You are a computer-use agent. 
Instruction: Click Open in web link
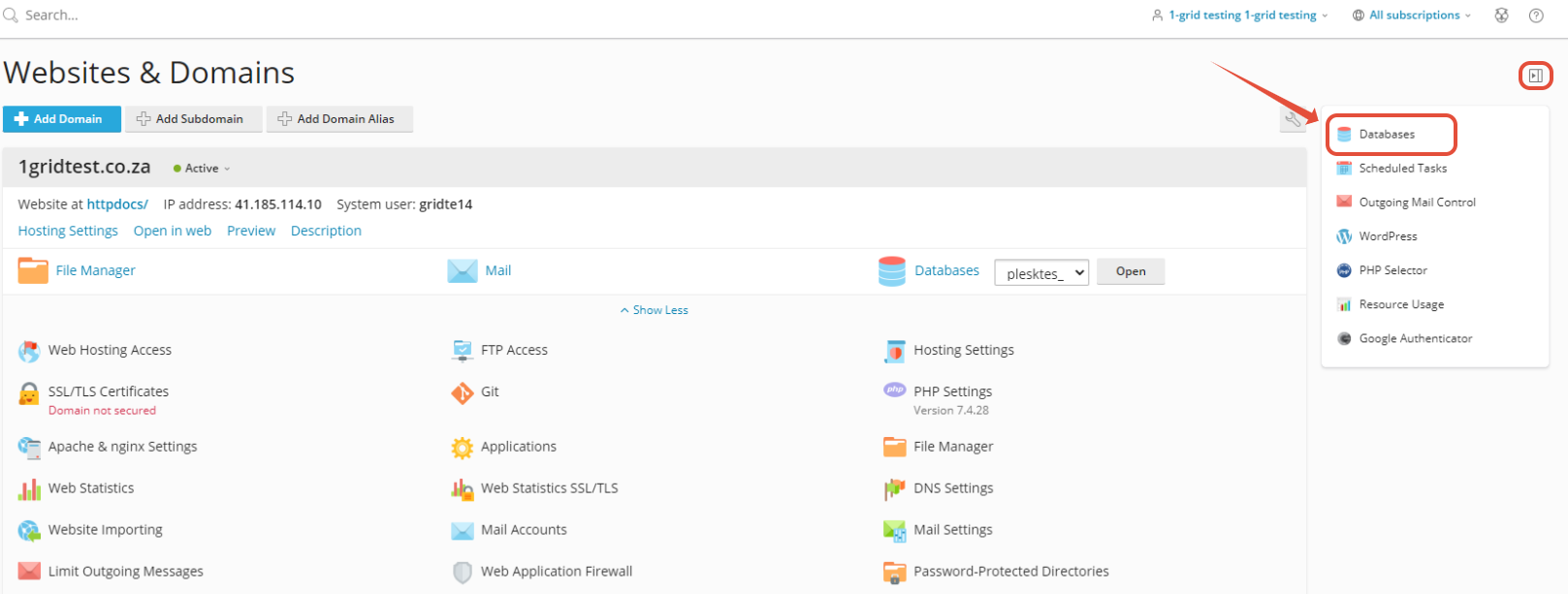pyautogui.click(x=173, y=231)
